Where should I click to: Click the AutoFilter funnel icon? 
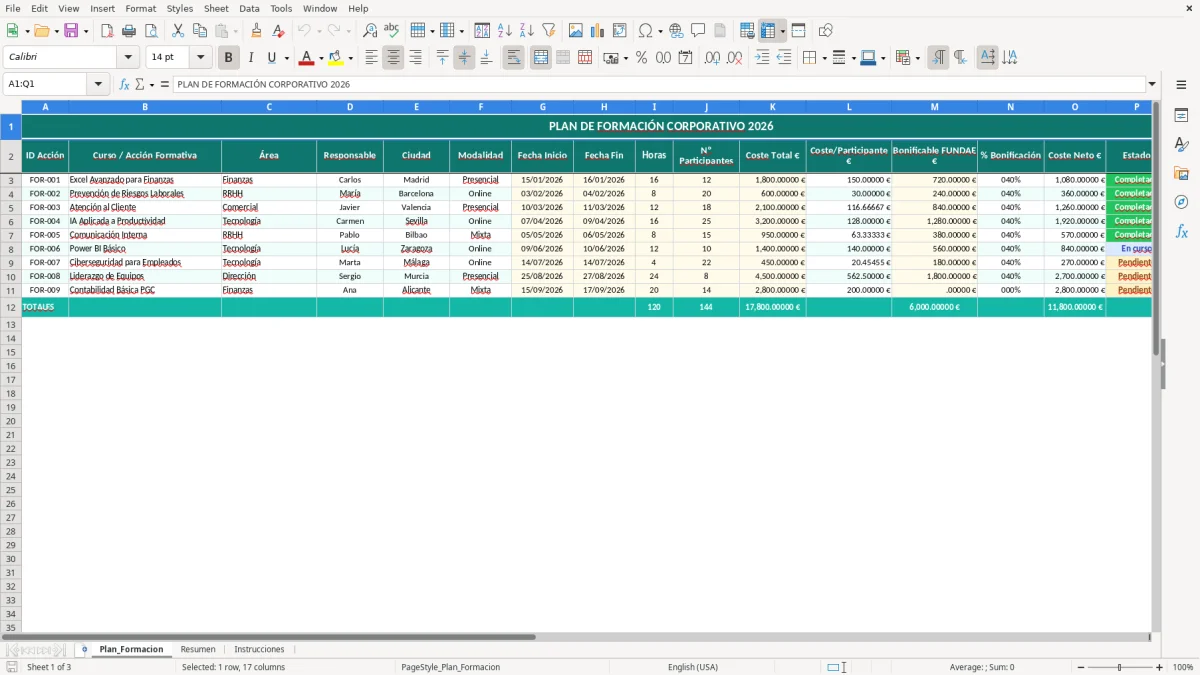(548, 31)
